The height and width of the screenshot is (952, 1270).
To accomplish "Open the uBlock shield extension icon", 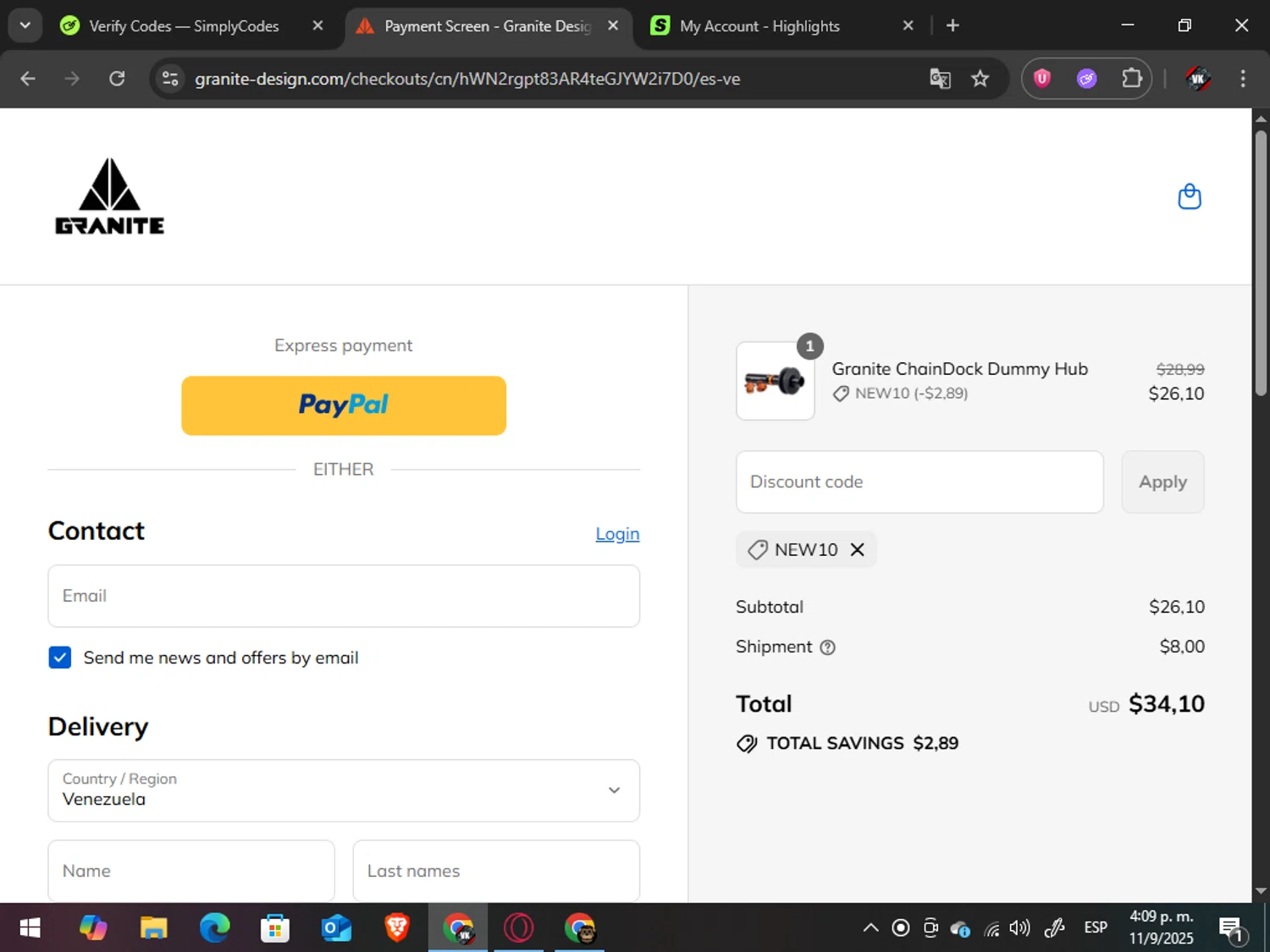I will pyautogui.click(x=1042, y=79).
